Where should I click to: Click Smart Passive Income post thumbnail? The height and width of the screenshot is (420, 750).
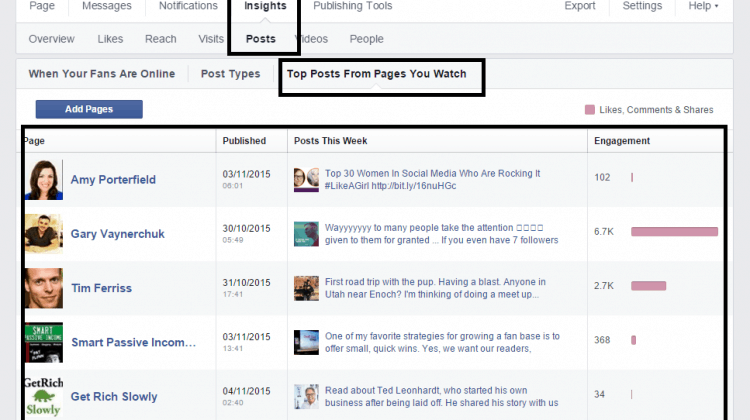pos(306,343)
